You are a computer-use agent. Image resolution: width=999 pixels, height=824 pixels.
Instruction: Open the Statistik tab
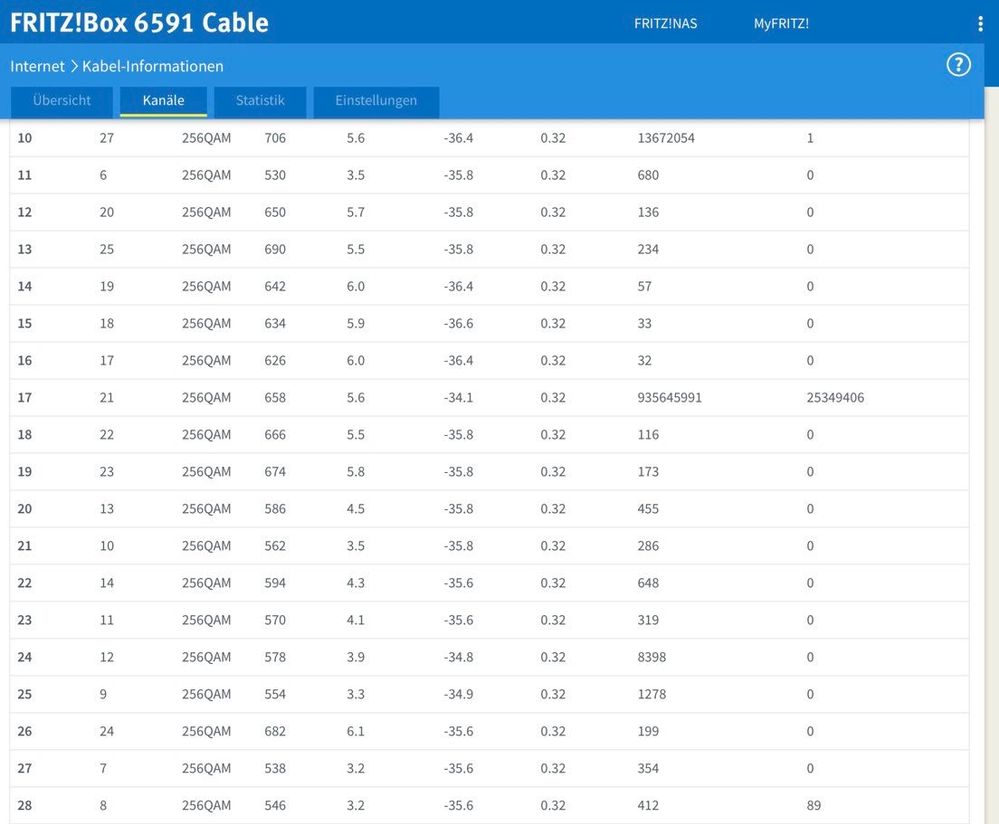pyautogui.click(x=260, y=101)
